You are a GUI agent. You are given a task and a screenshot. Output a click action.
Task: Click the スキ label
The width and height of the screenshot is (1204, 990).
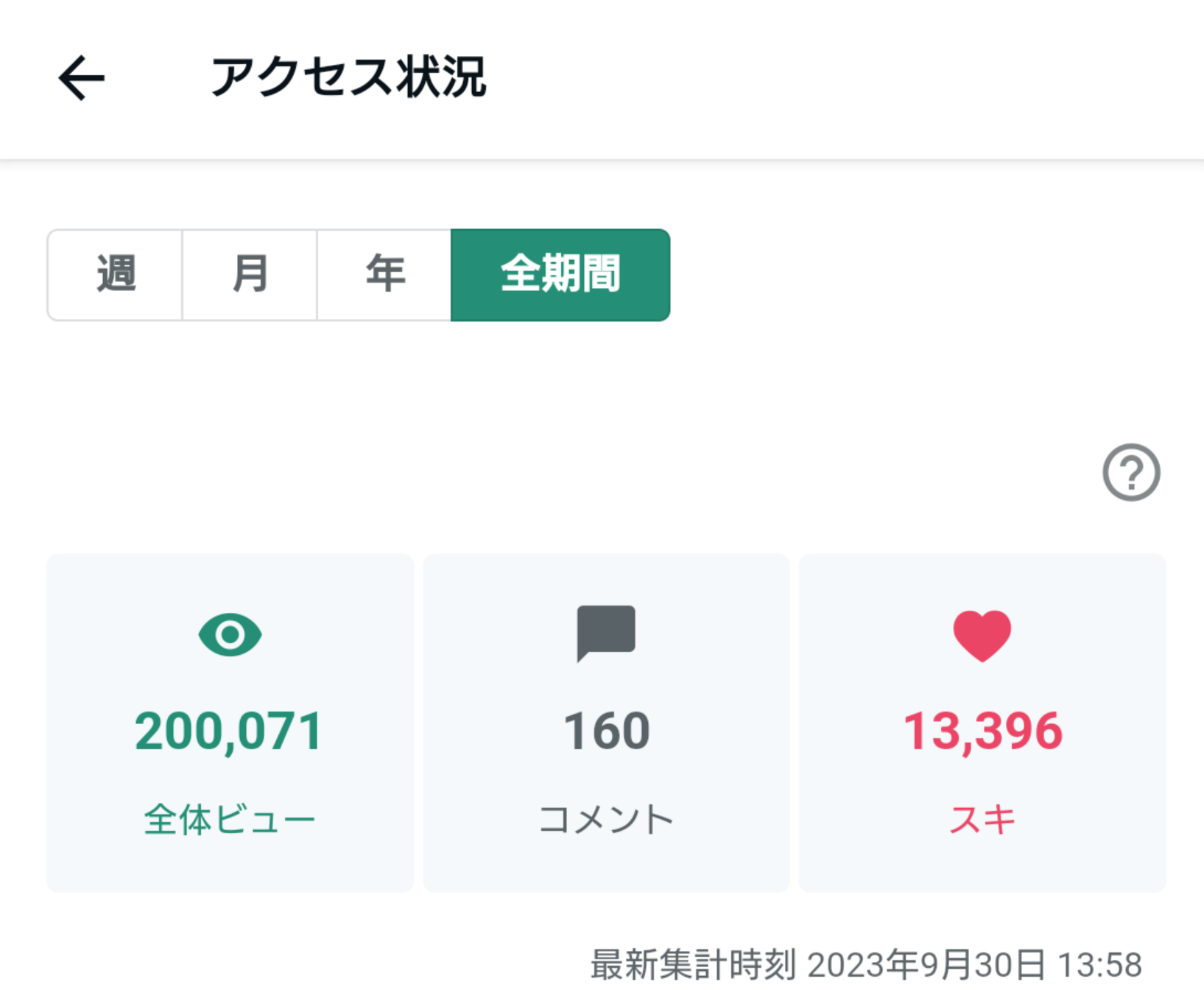tap(982, 819)
